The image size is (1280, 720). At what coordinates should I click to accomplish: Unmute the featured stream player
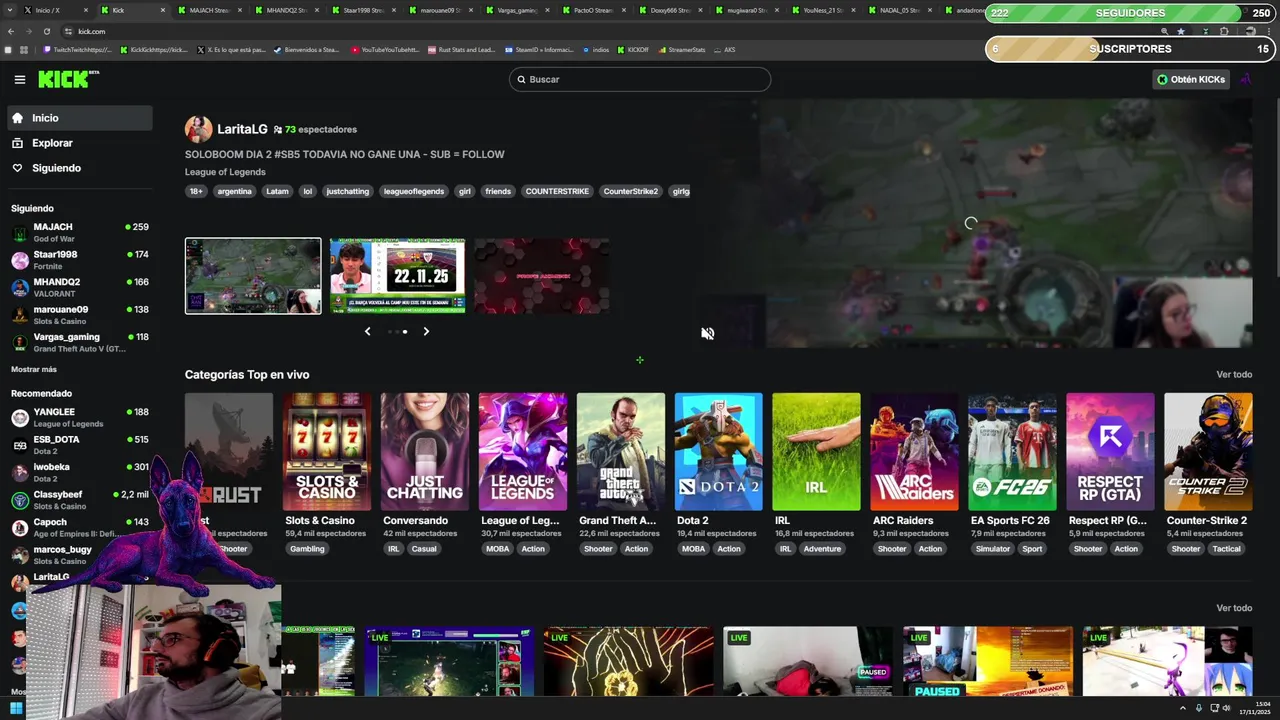(707, 333)
